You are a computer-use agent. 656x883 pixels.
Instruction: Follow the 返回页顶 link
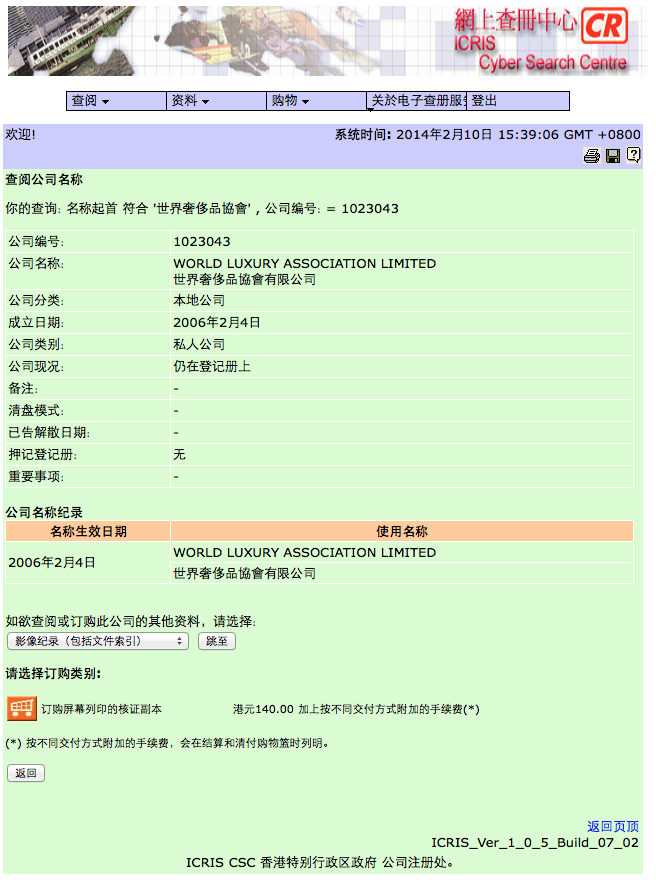[x=613, y=826]
